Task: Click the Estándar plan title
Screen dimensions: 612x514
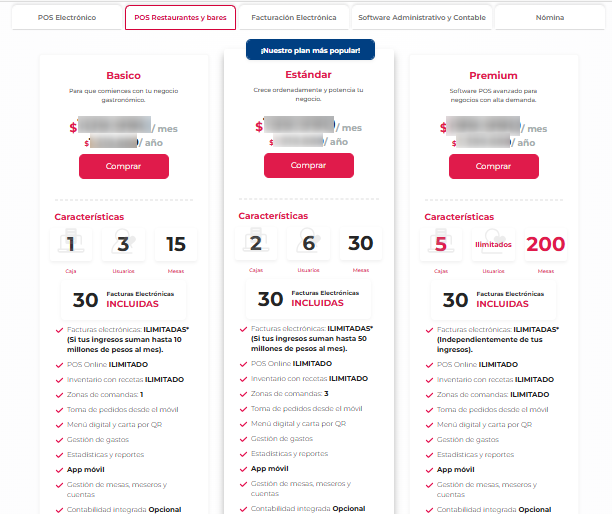Action: point(308,75)
